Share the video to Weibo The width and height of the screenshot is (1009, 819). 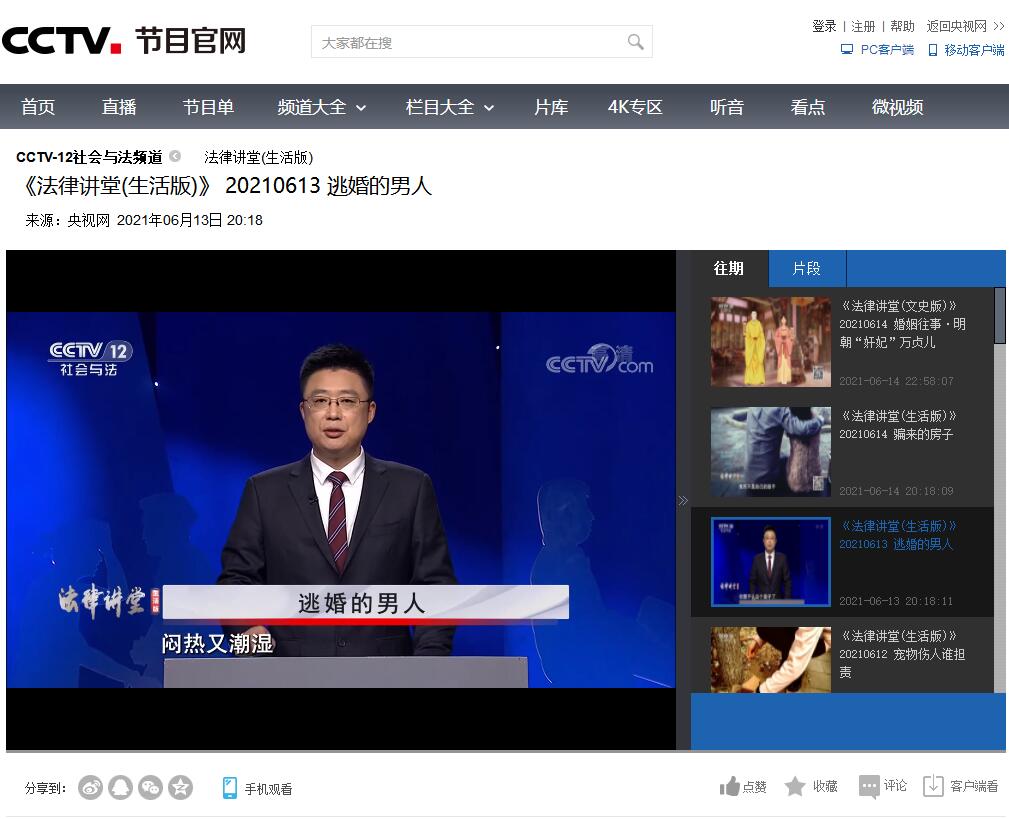tap(91, 788)
